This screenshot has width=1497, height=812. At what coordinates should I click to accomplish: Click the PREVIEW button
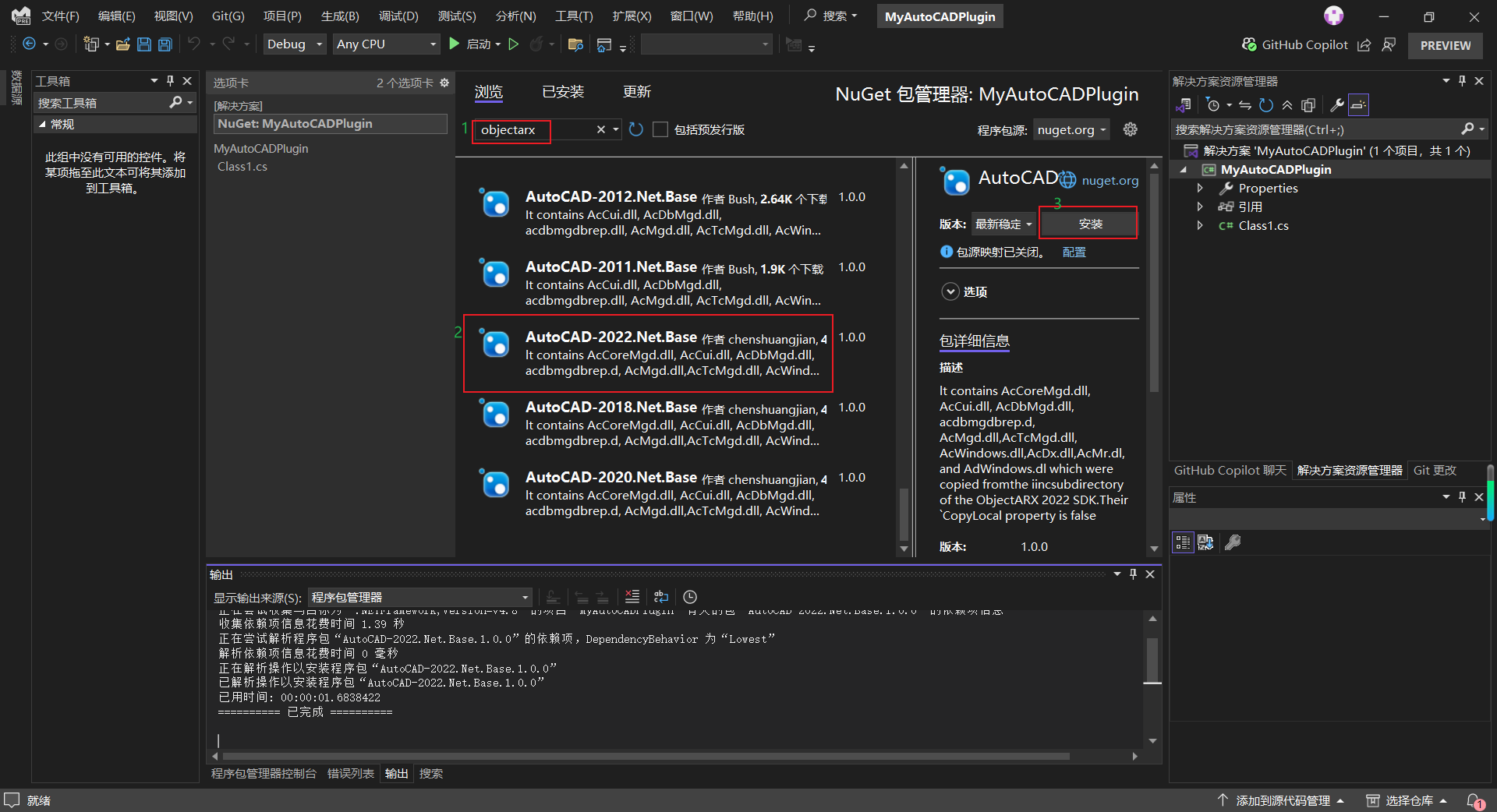click(1445, 45)
